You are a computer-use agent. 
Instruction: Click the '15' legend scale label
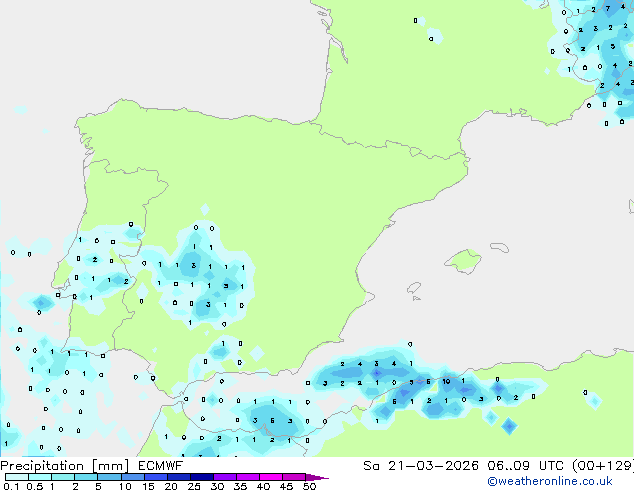pos(148,486)
